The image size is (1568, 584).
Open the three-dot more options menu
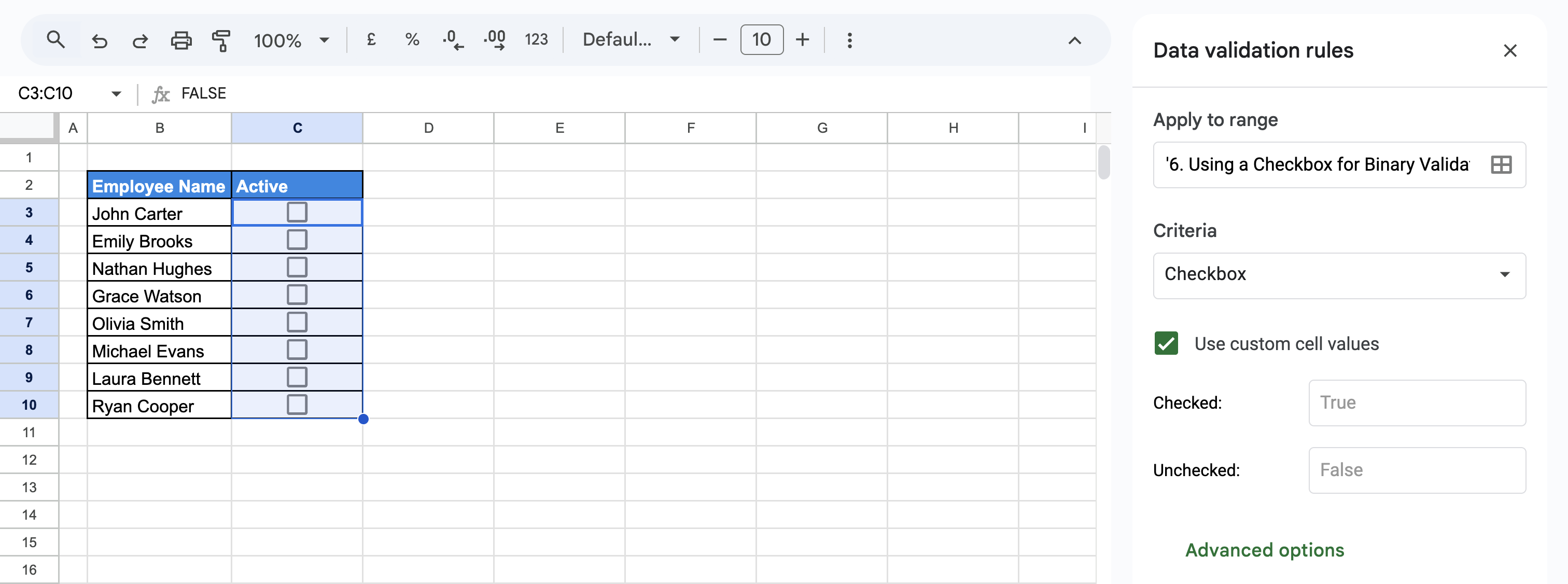point(849,41)
